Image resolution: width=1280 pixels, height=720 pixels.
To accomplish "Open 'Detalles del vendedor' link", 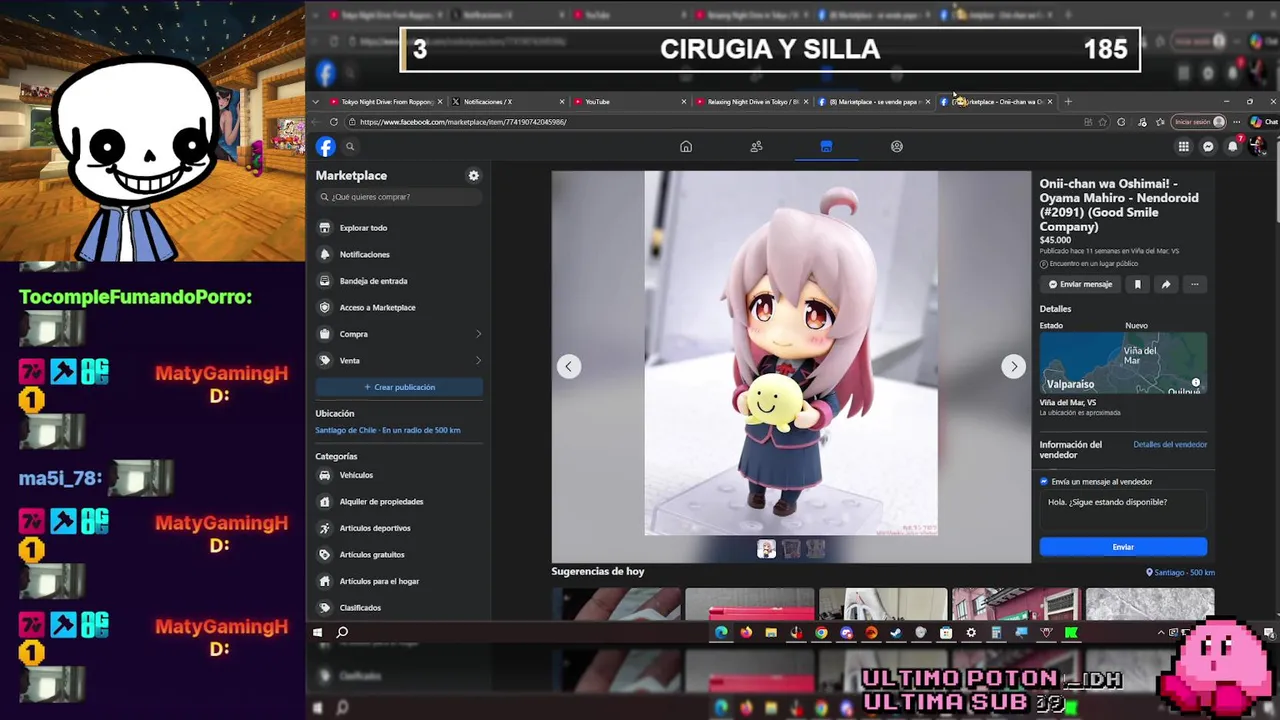I will [1170, 444].
